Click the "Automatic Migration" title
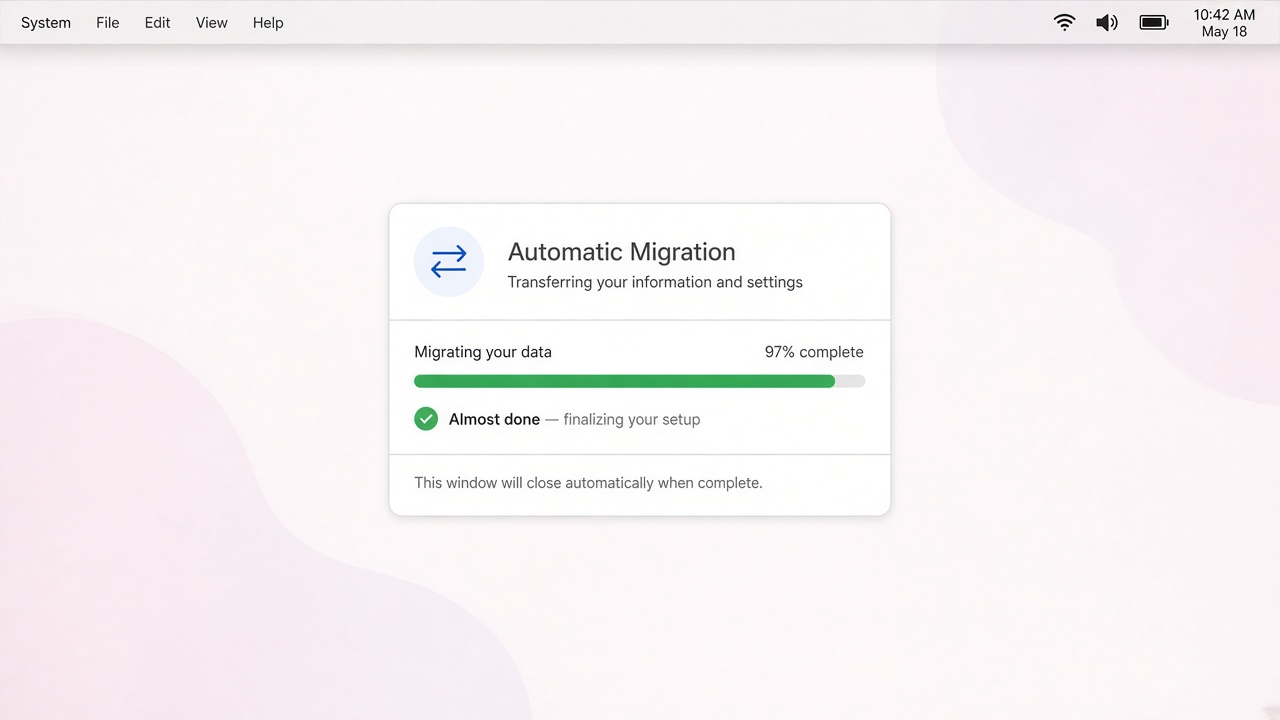 point(622,252)
